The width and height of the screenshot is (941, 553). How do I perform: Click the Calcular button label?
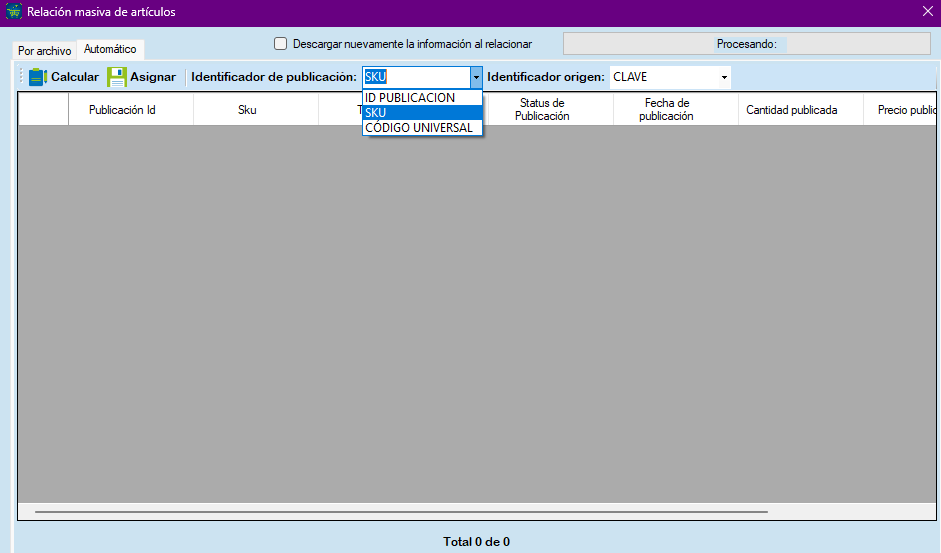pos(75,77)
